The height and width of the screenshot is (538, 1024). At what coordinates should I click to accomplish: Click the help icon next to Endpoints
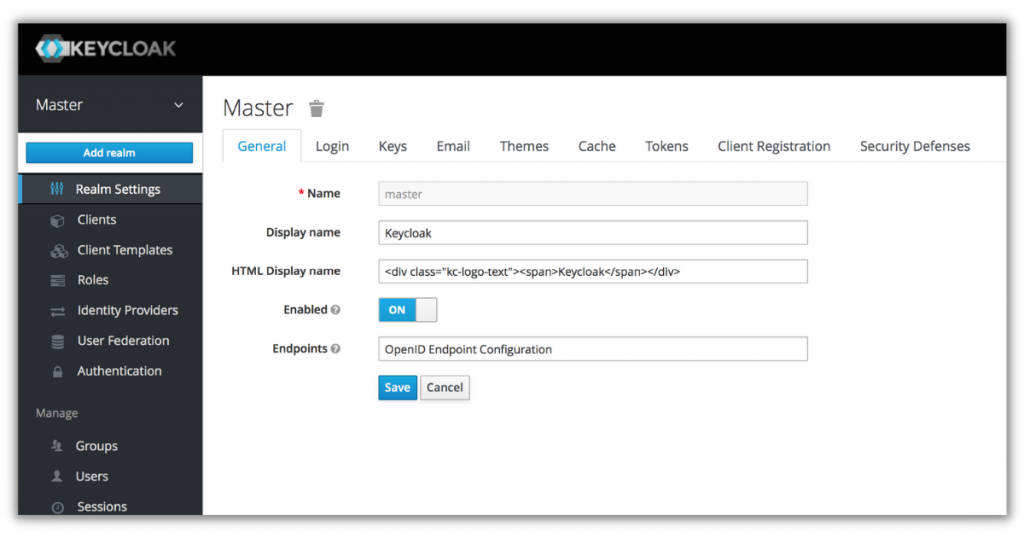(336, 349)
